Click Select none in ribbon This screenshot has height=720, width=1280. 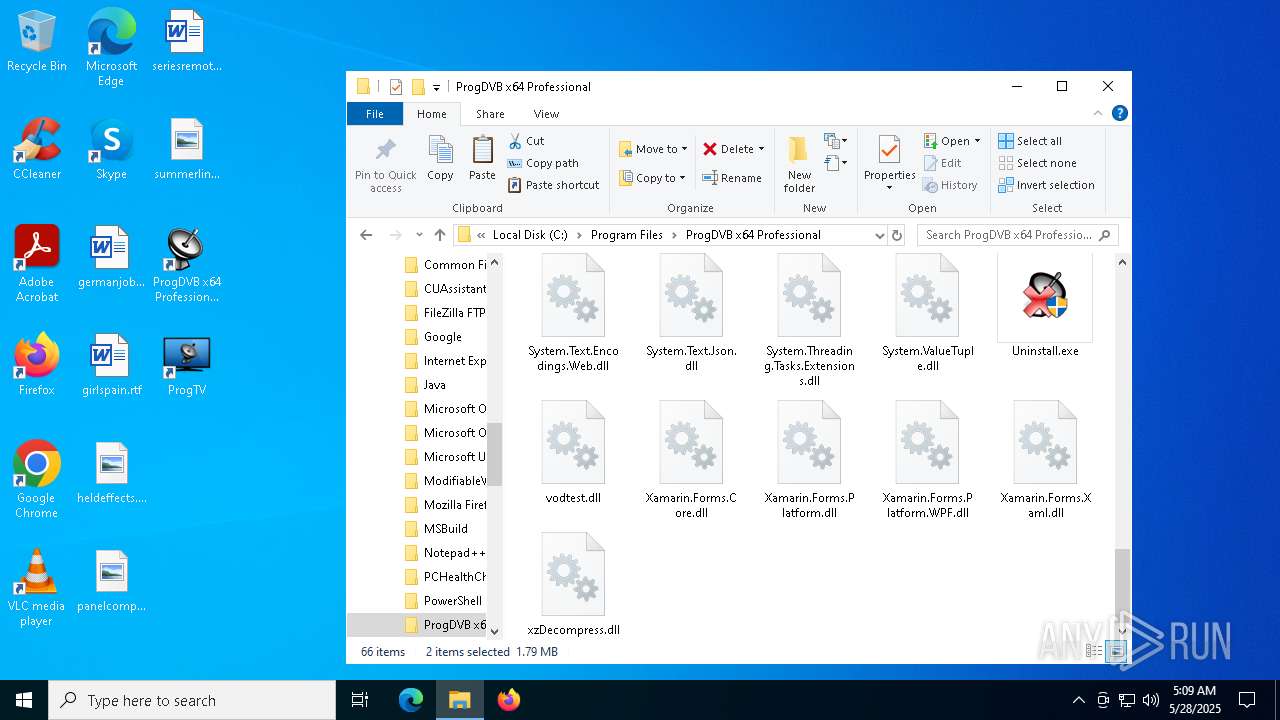pos(1037,163)
